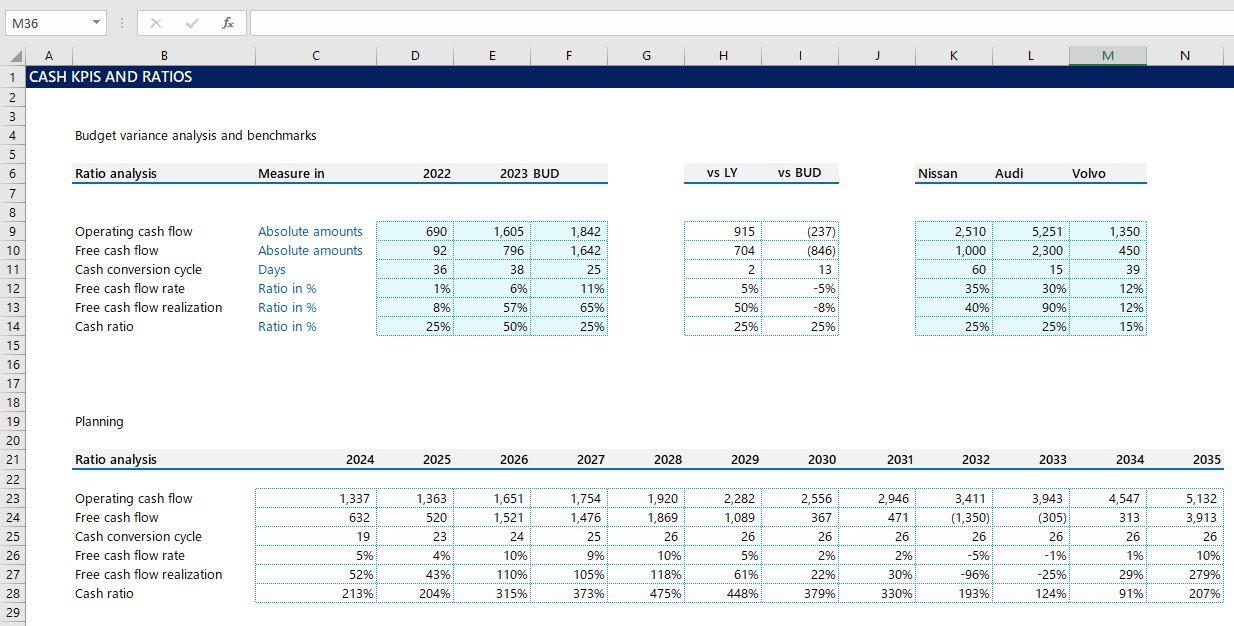Select column B header
This screenshot has width=1234, height=626.
tap(164, 56)
